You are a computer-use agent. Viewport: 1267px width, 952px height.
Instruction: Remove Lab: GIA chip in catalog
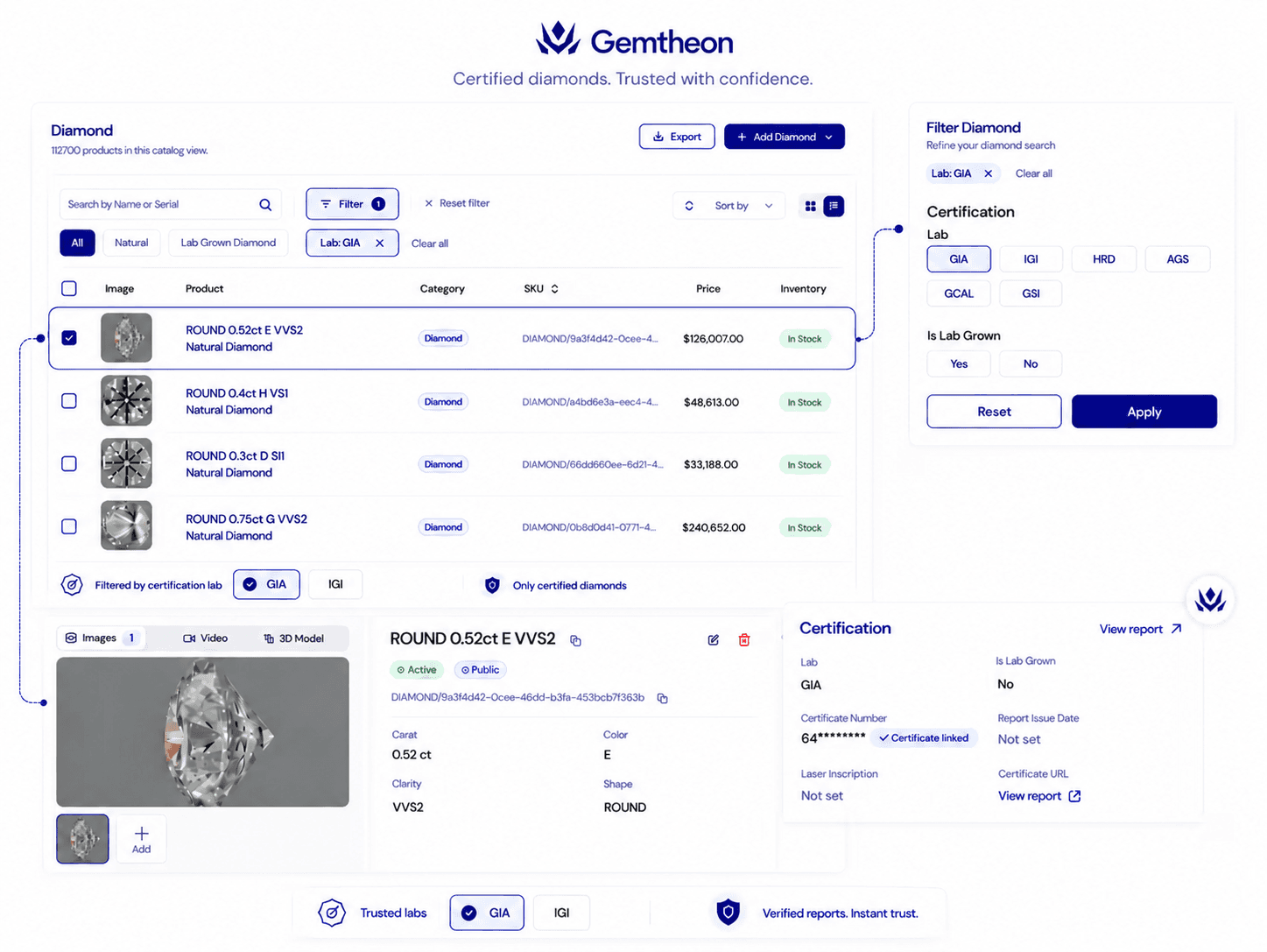click(380, 243)
